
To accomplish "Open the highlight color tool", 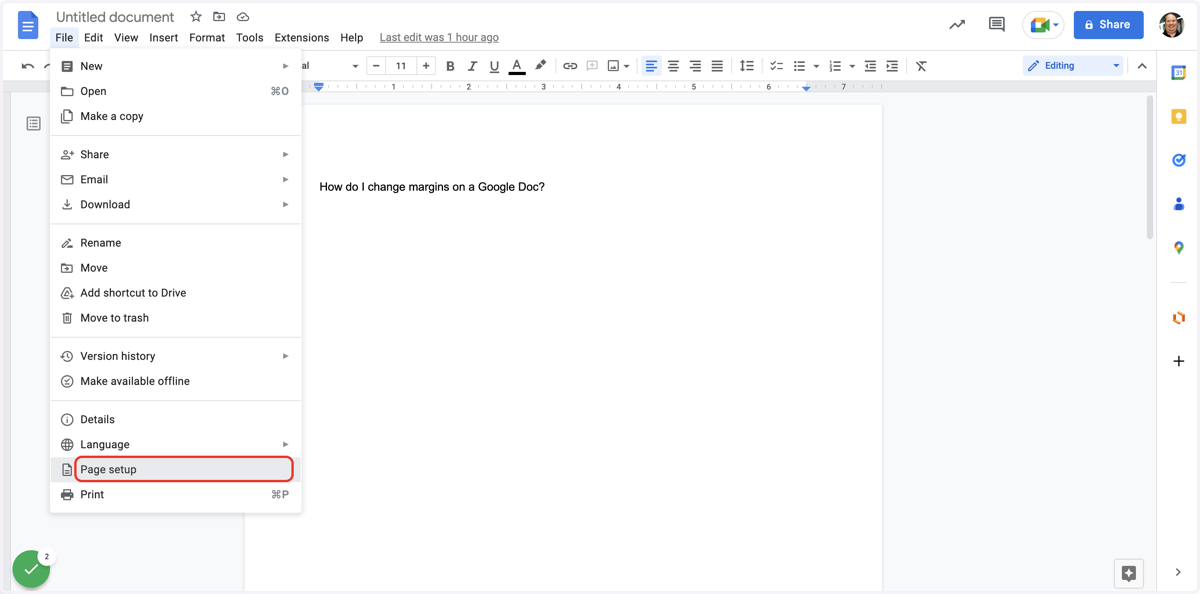I will click(x=541, y=66).
